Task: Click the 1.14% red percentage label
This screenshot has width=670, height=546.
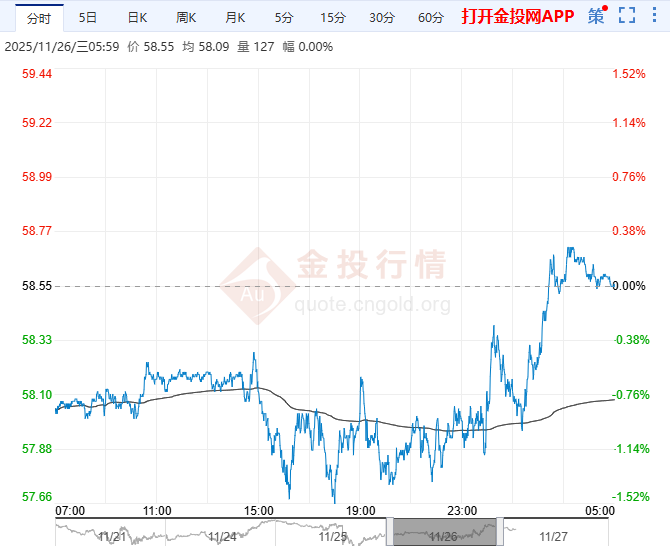Action: (629, 123)
